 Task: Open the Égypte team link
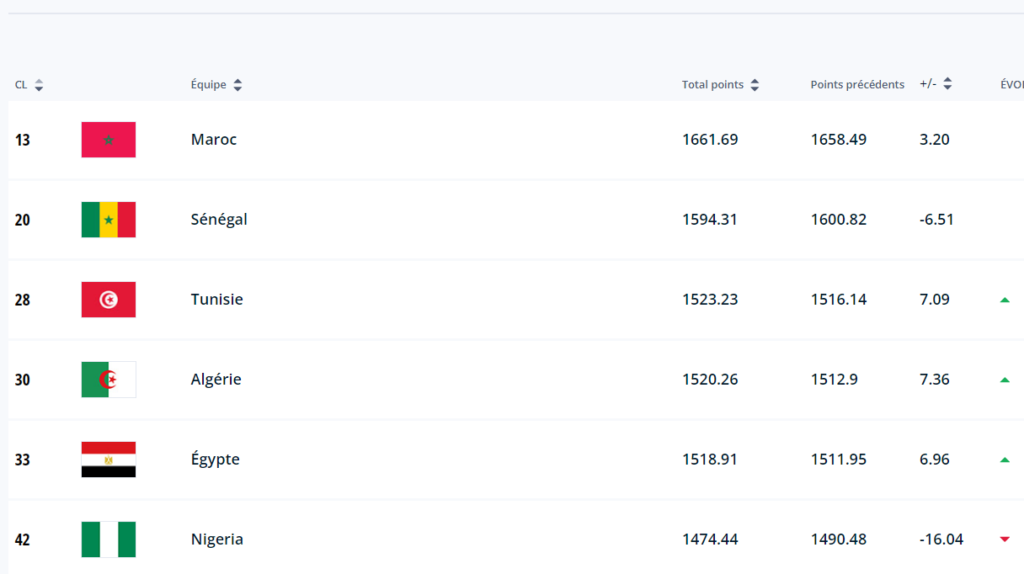pyautogui.click(x=215, y=459)
